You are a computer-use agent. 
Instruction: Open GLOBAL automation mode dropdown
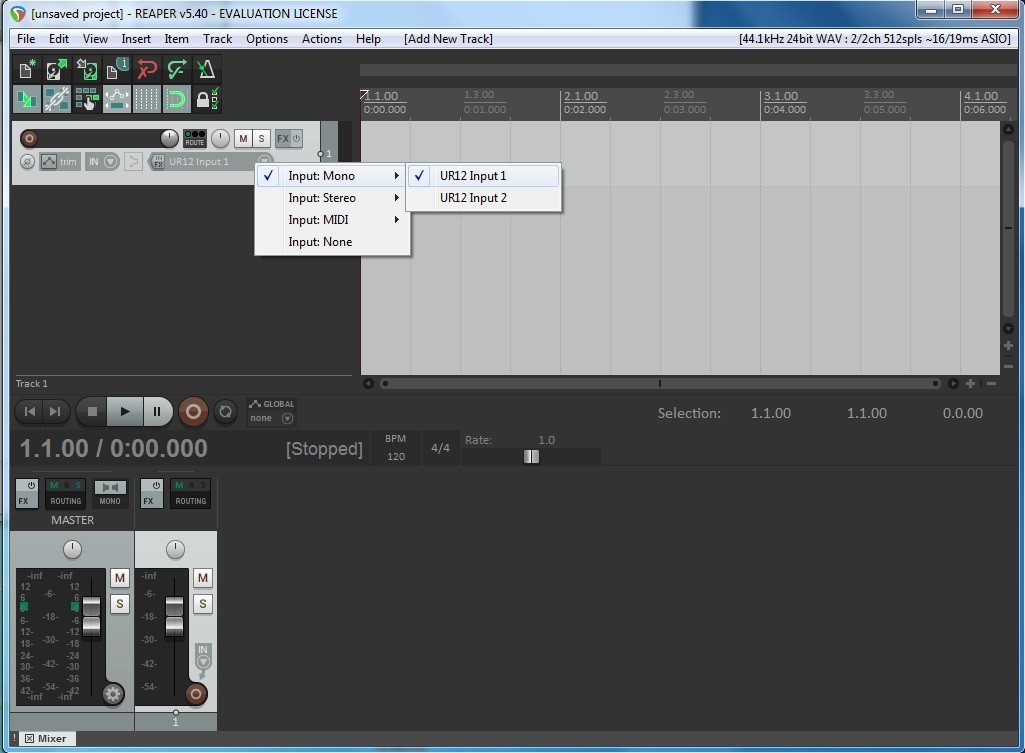click(x=287, y=418)
